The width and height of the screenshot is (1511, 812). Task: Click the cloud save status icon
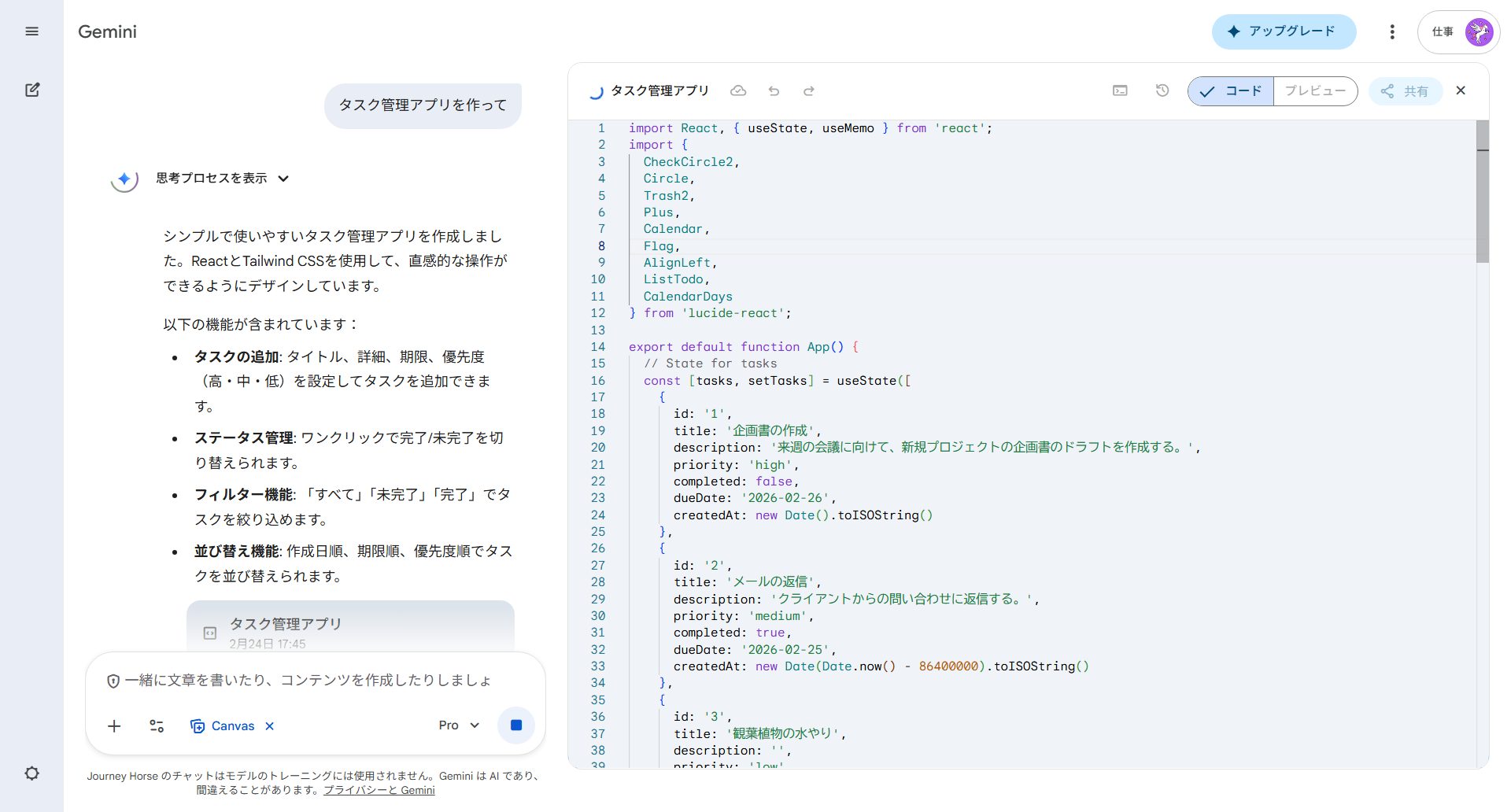pos(738,90)
